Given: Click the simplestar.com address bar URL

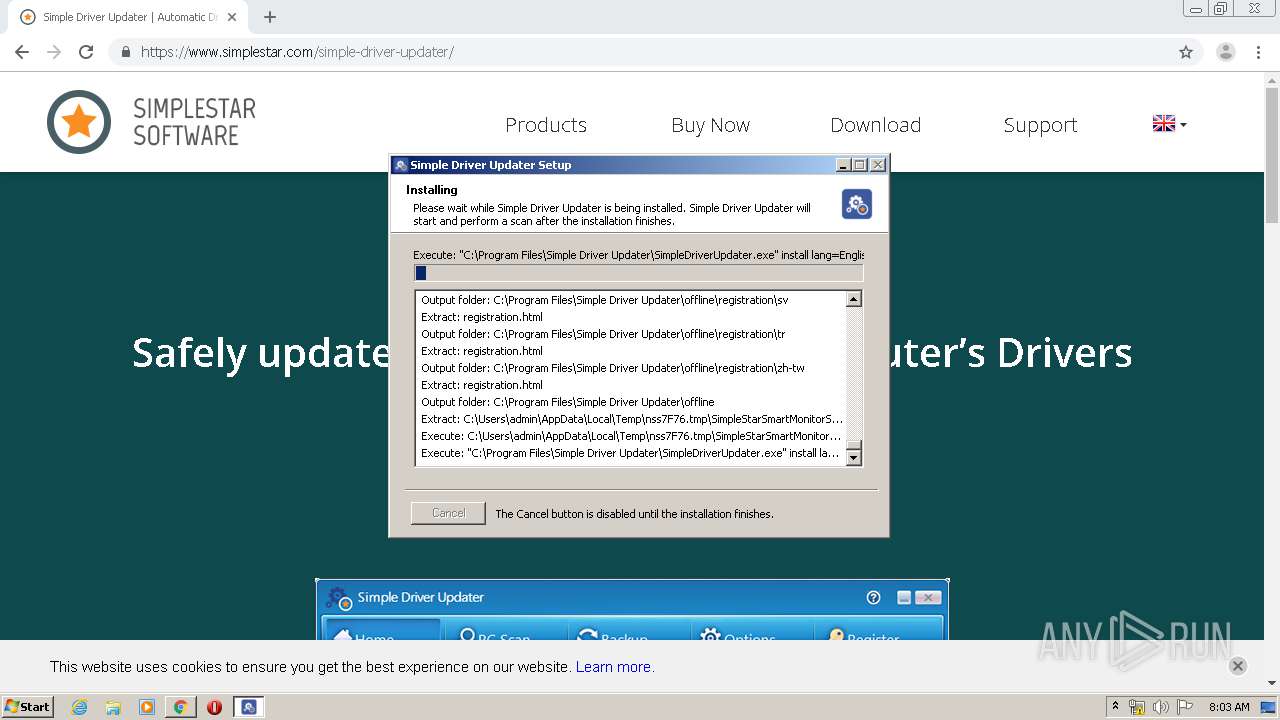Looking at the screenshot, I should pos(297,52).
